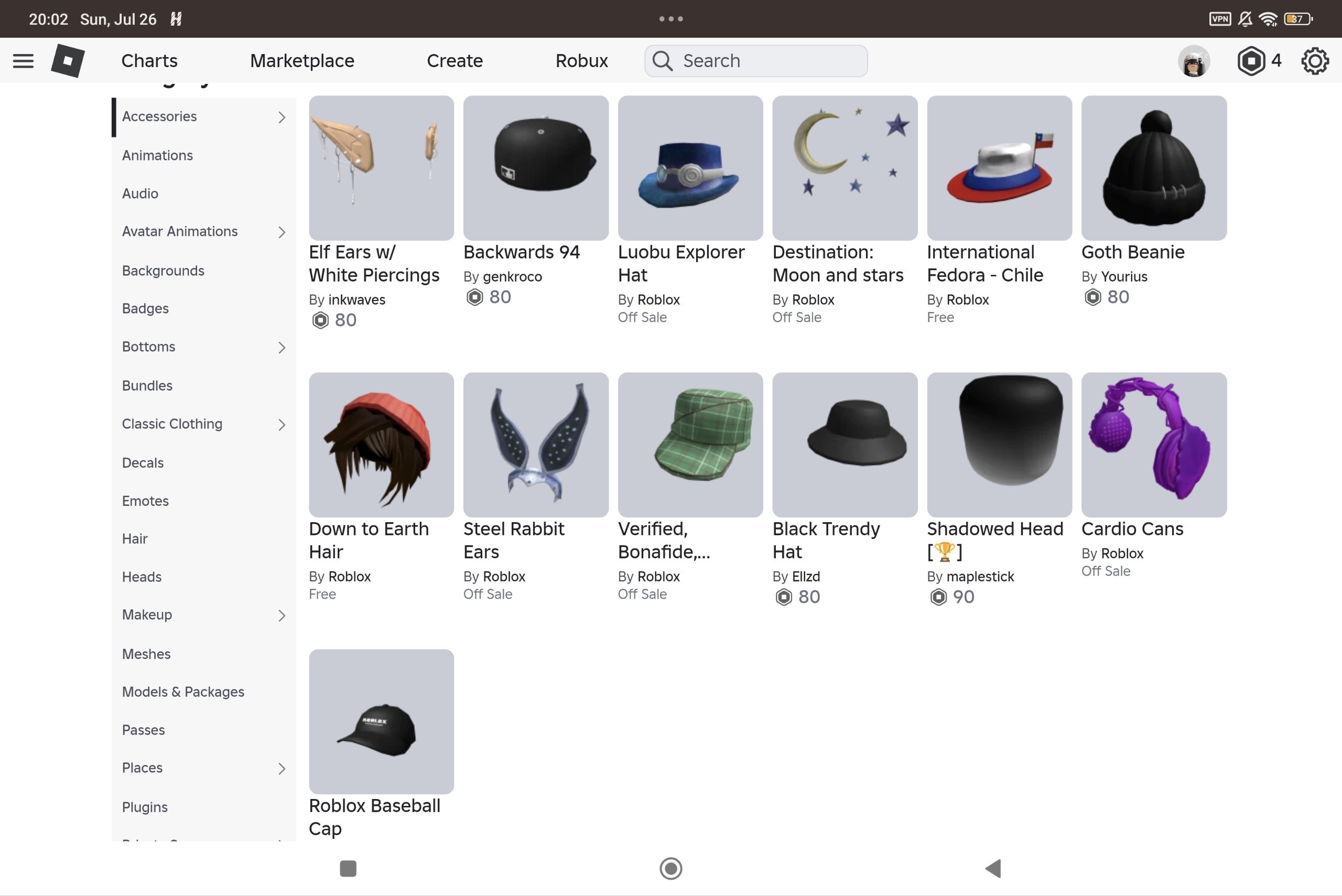The height and width of the screenshot is (896, 1342).
Task: Open the Cardio Cans headphones thumbnail
Action: [1154, 445]
